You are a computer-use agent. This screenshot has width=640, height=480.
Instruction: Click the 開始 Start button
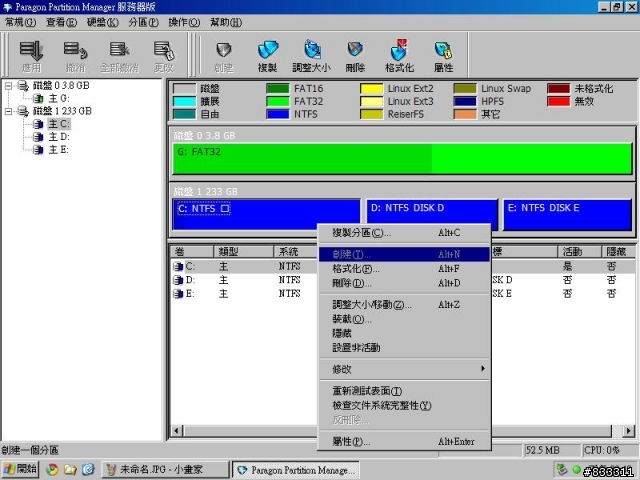[x=20, y=469]
